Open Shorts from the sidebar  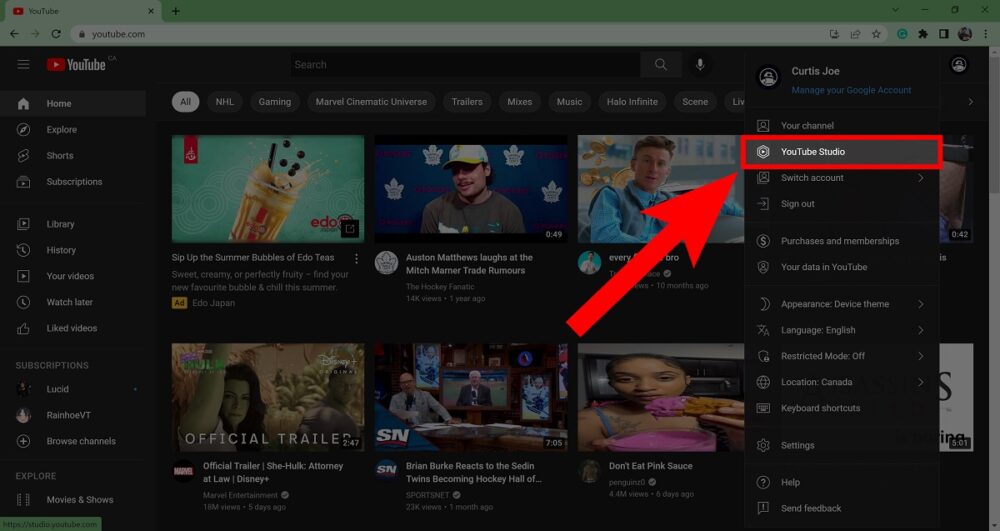(x=60, y=156)
